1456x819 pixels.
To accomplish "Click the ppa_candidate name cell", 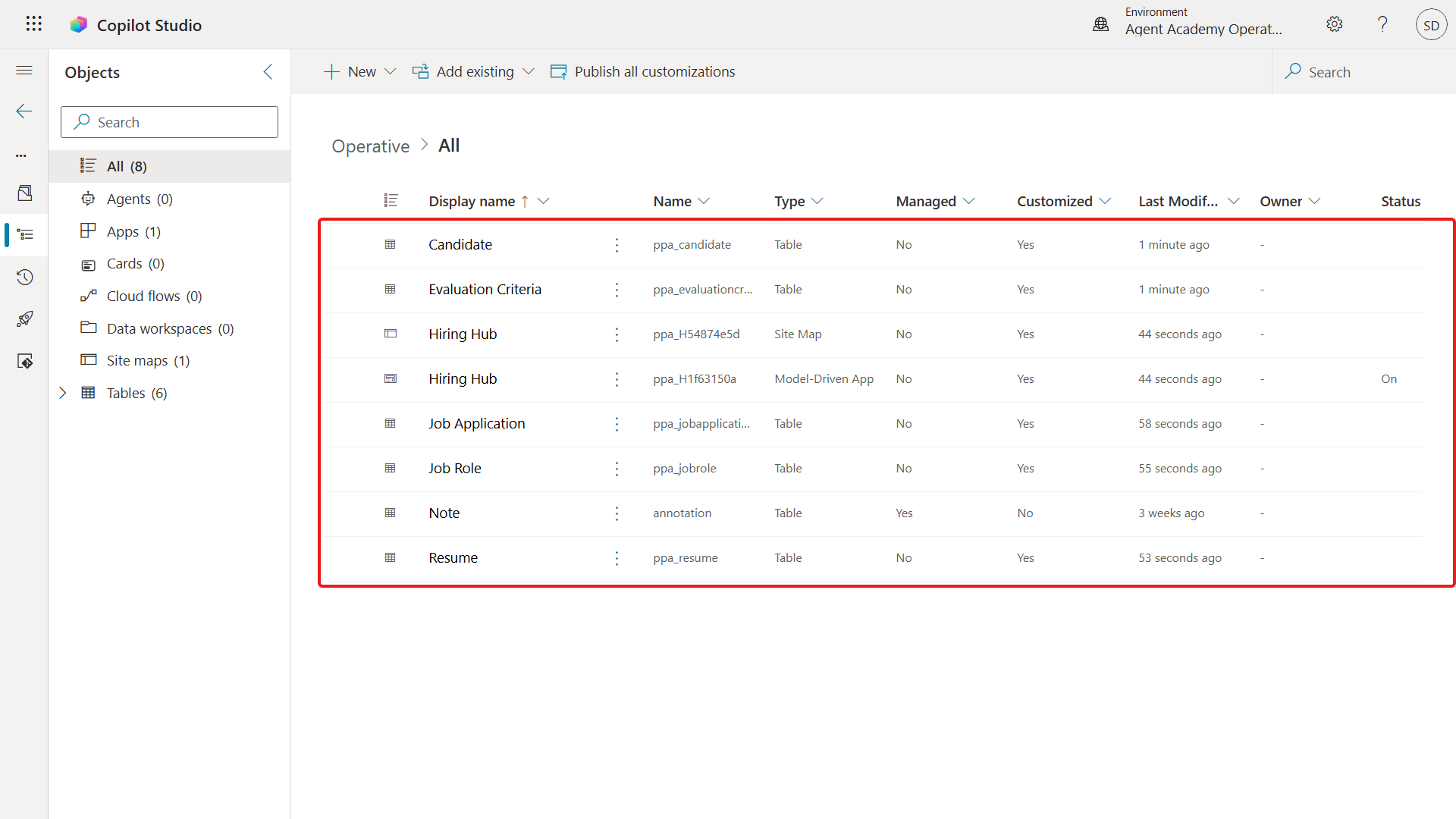I will (x=692, y=244).
